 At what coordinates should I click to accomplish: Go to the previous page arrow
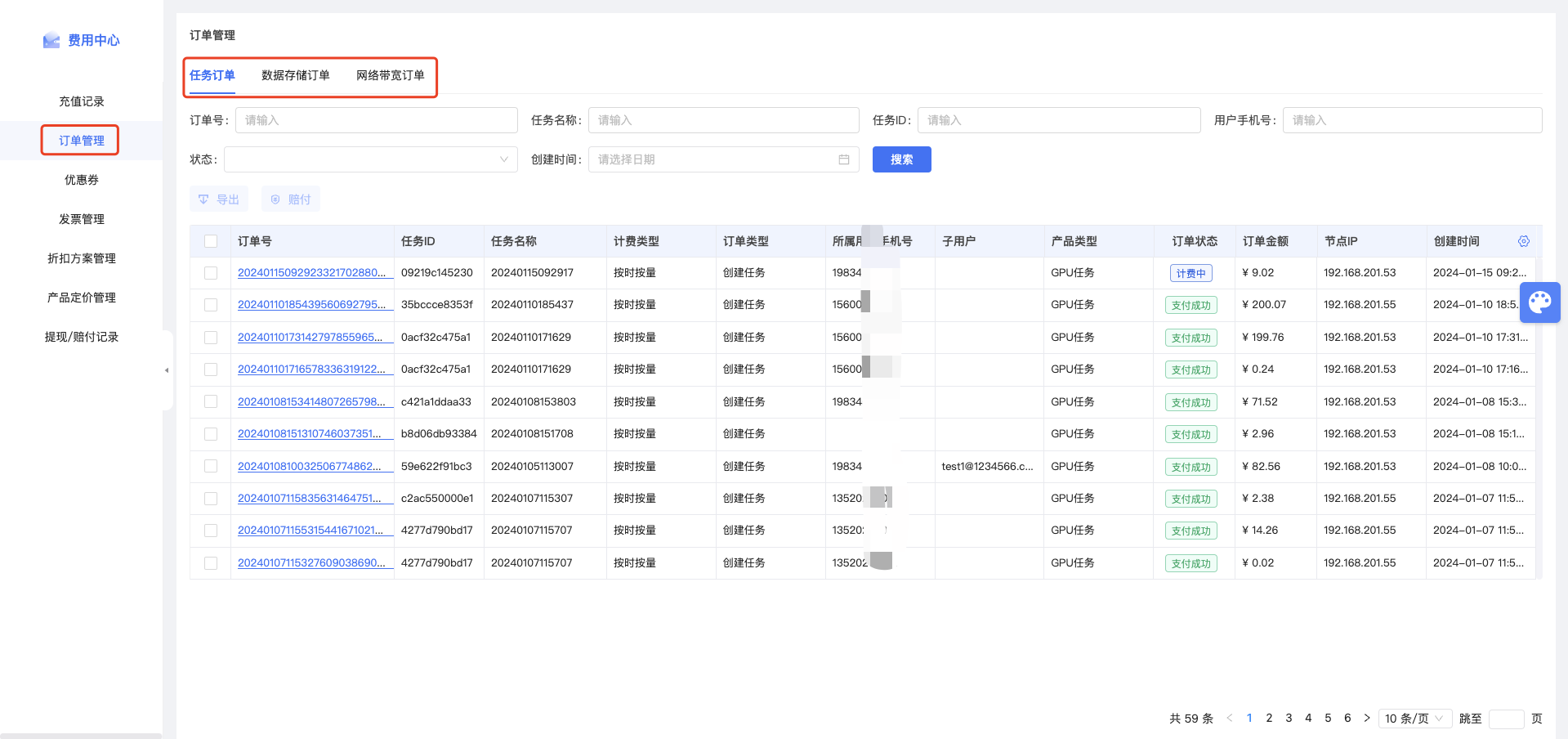coord(1230,719)
